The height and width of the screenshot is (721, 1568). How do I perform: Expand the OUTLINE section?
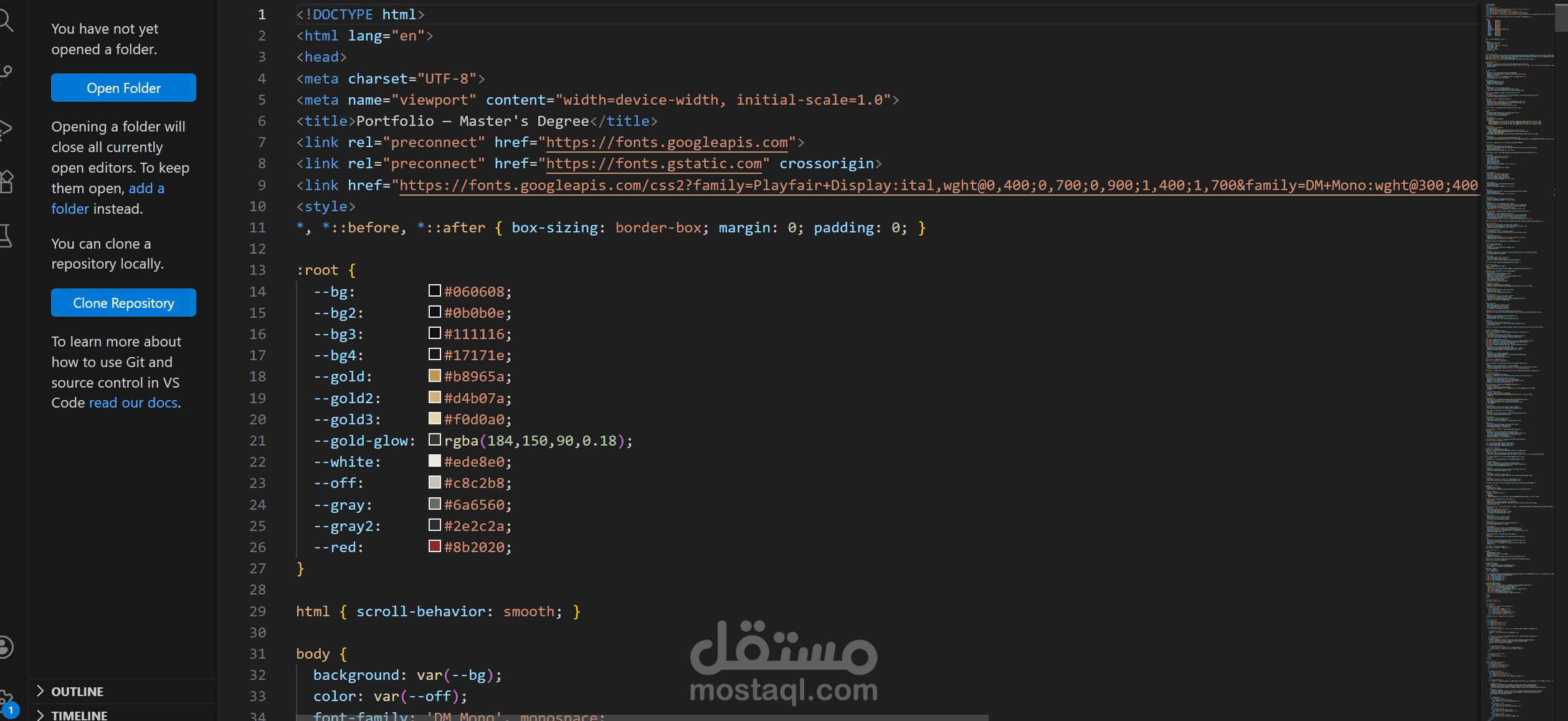click(x=77, y=691)
